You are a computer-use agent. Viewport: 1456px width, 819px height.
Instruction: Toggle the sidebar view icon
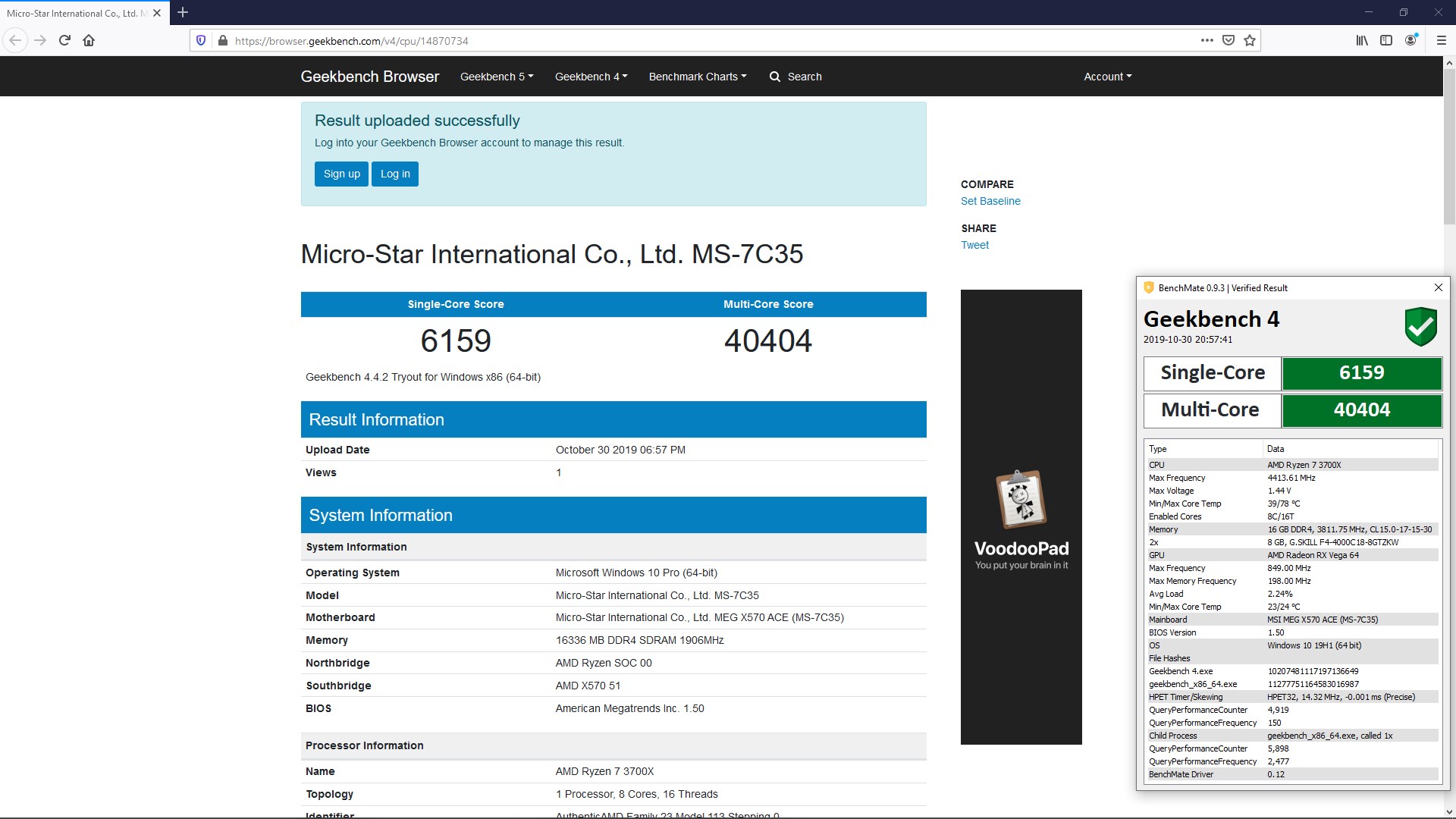click(x=1386, y=40)
